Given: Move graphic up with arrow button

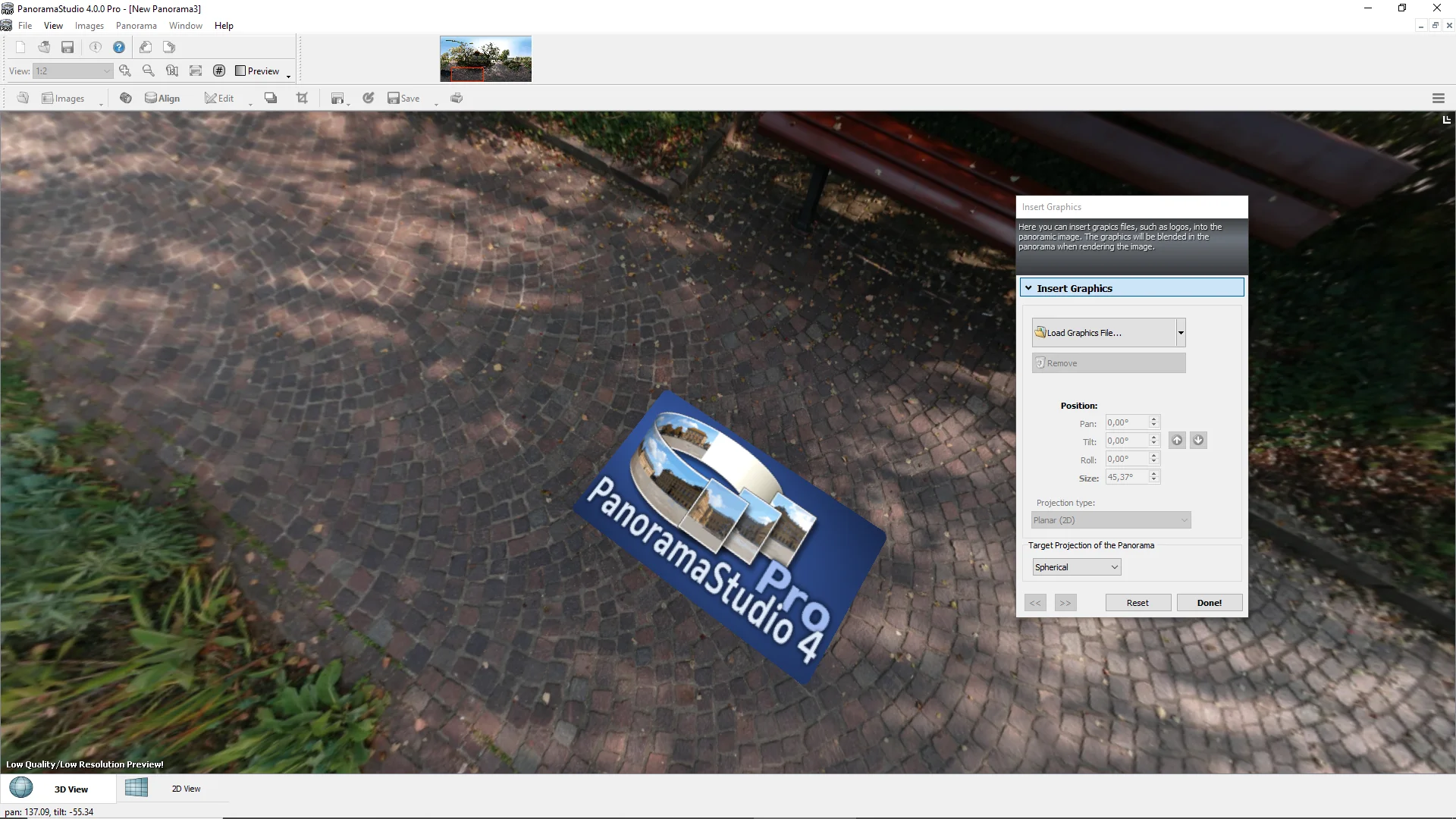Looking at the screenshot, I should pos(1177,440).
